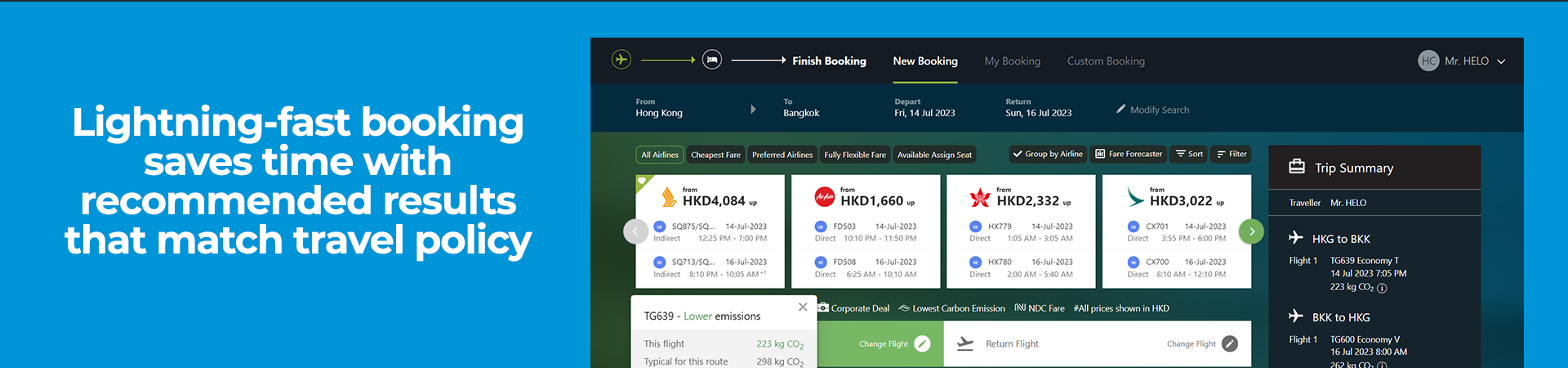The height and width of the screenshot is (368, 1568).
Task: Click the HX779 outbound flight row
Action: (x=1021, y=232)
